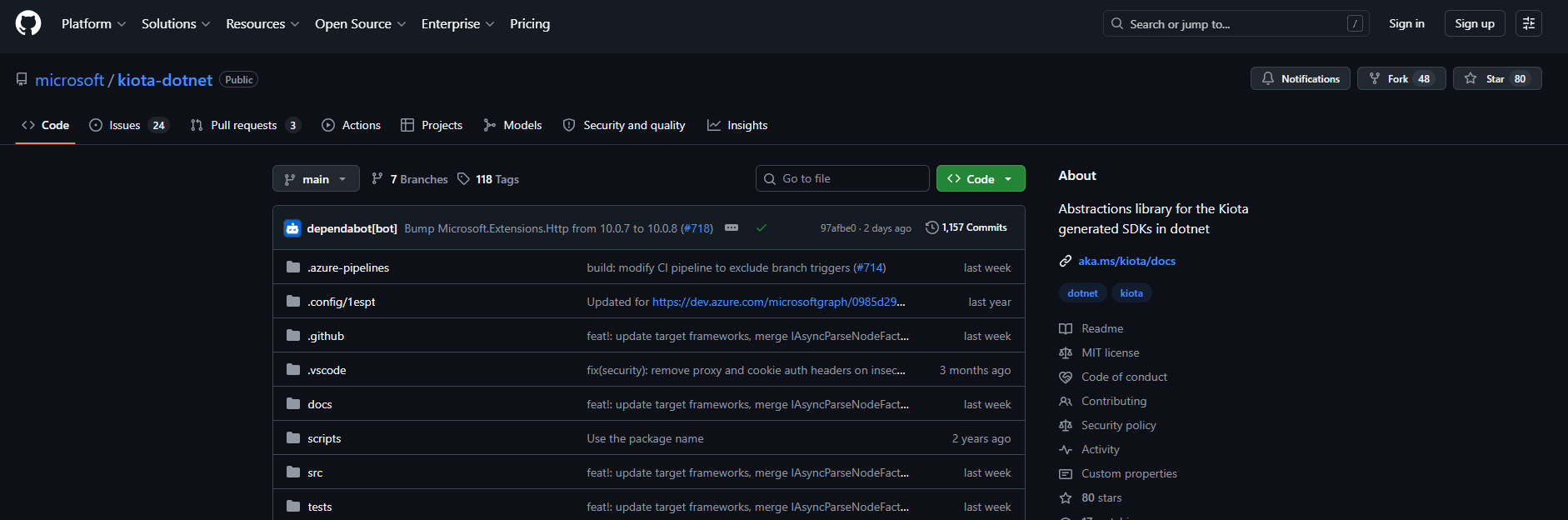Viewport: 1568px width, 520px height.
Task: Switch to the Issues tab
Action: pyautogui.click(x=129, y=125)
